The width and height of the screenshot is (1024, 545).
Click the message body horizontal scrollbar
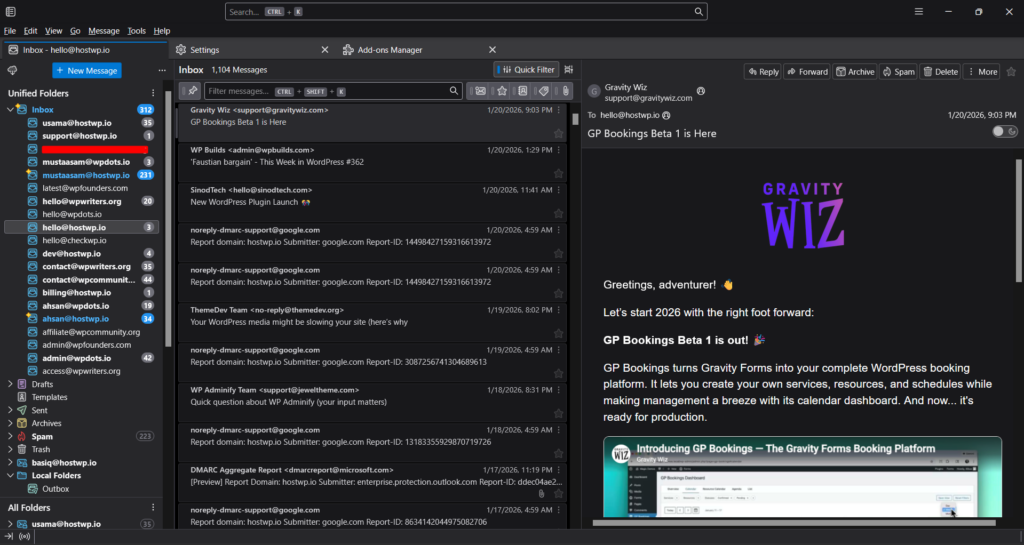[794, 523]
